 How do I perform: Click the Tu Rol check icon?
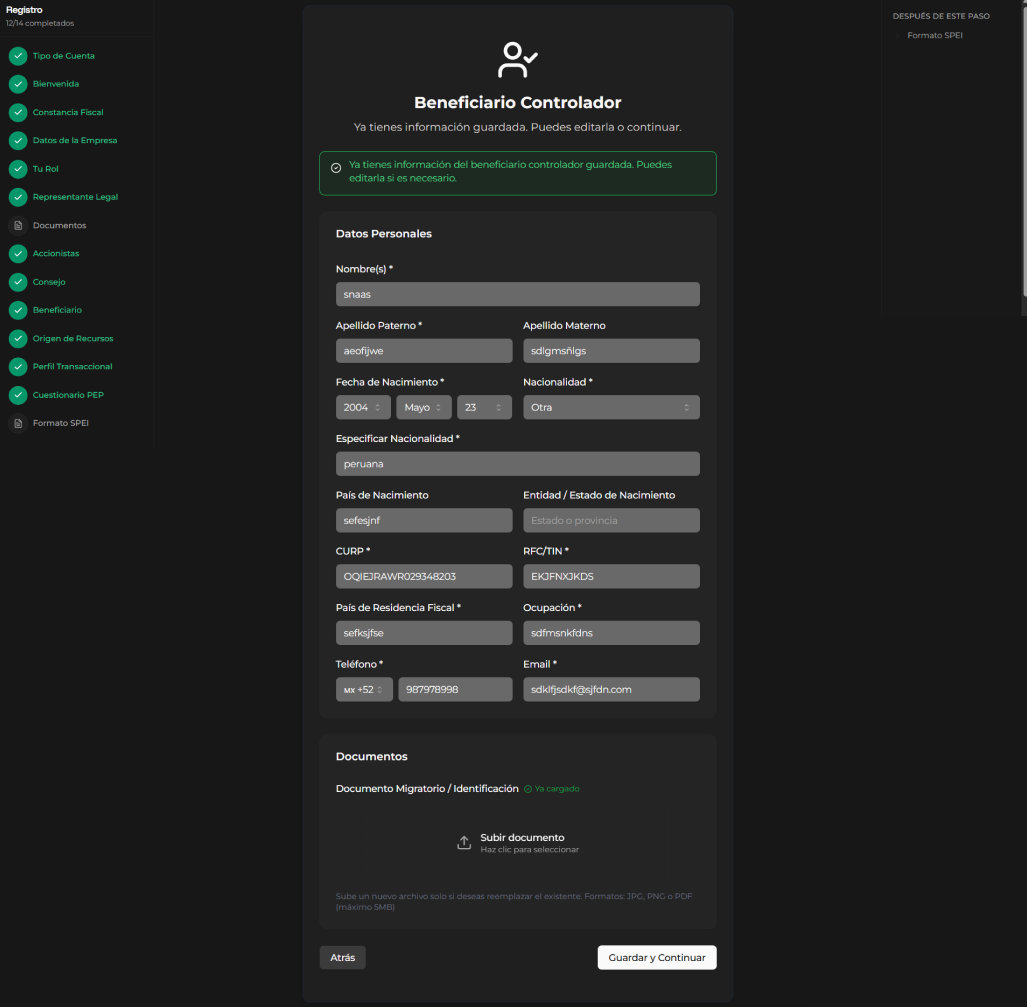(18, 168)
